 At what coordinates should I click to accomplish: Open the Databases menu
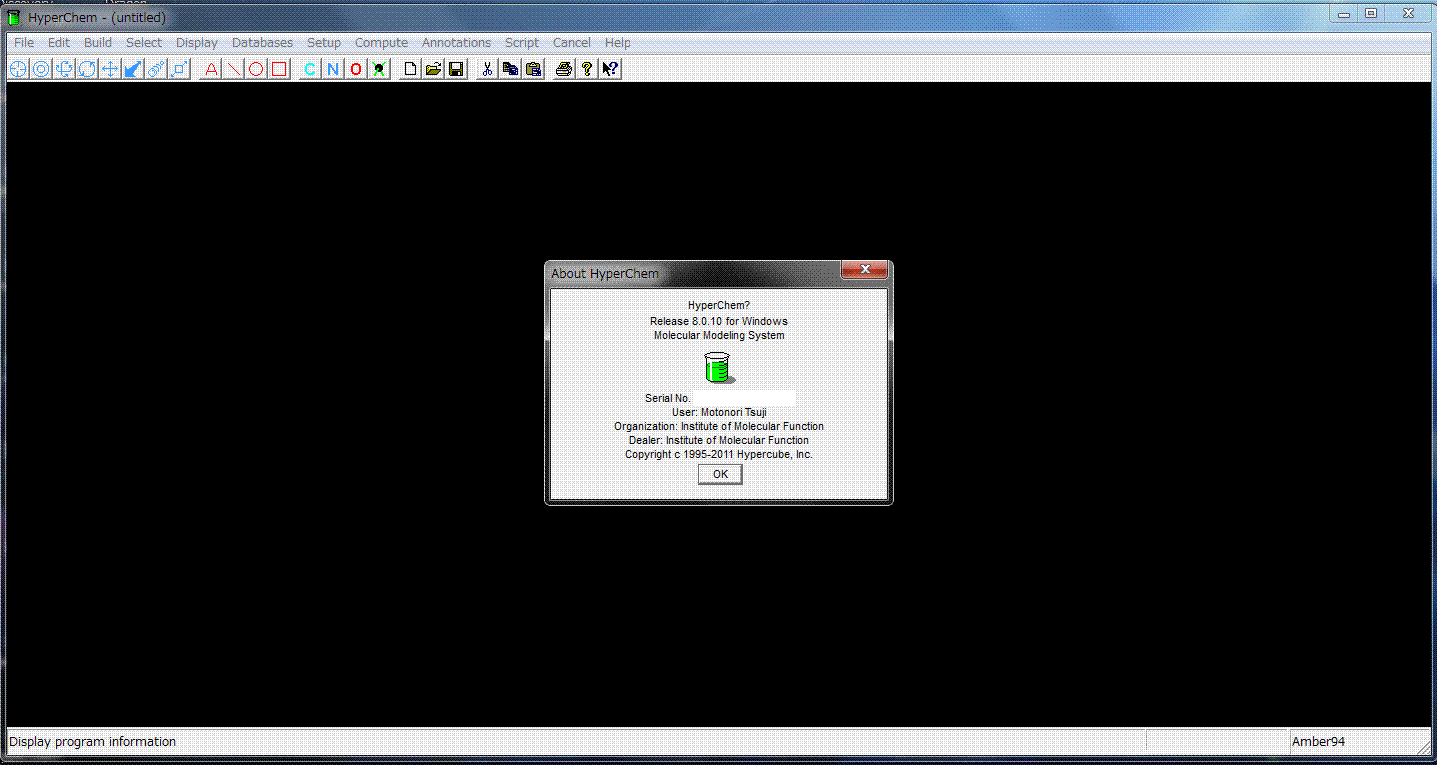(263, 43)
